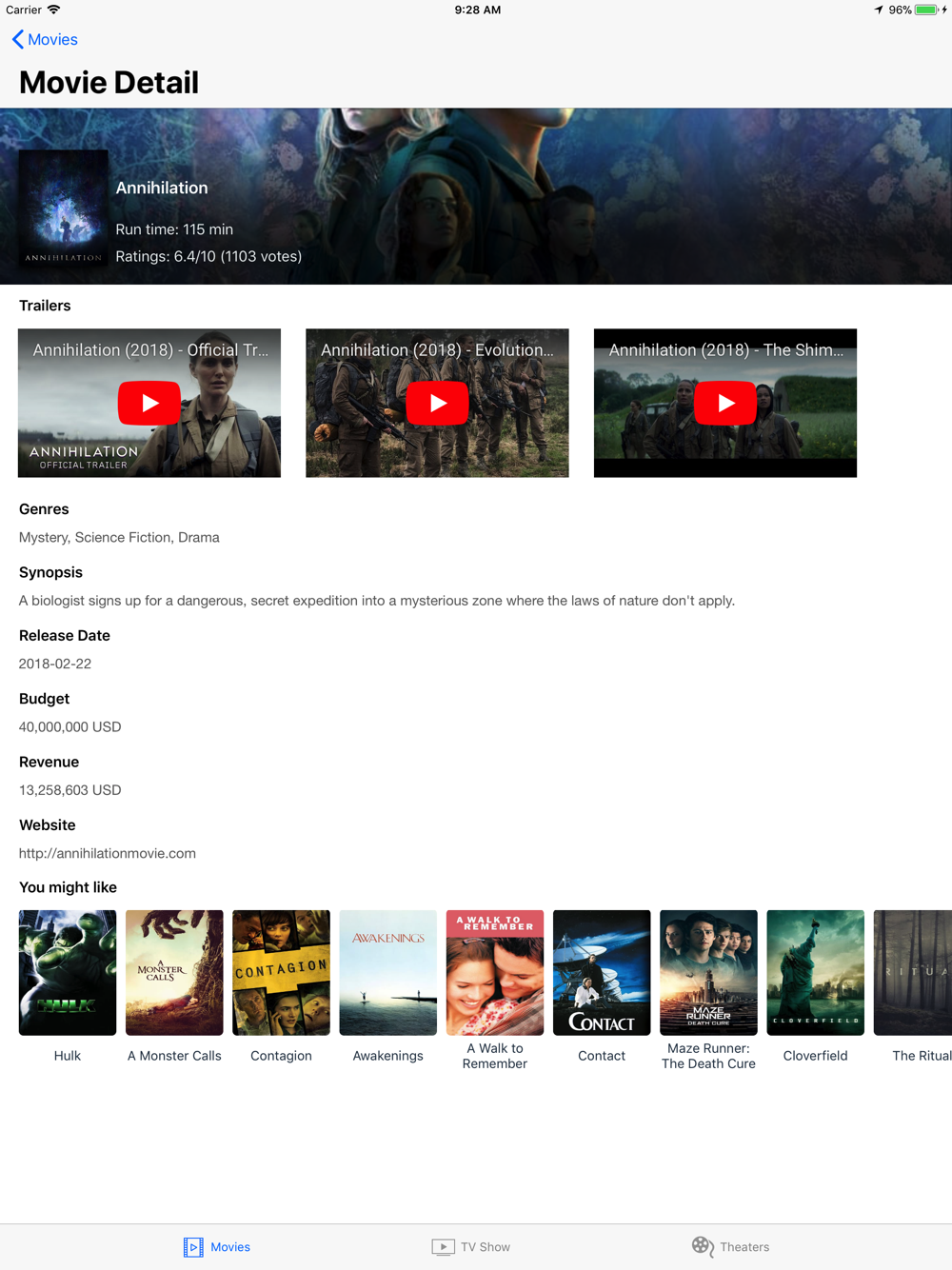The width and height of the screenshot is (952, 1270).
Task: Open the Awakenings movie poster
Action: 388,972
